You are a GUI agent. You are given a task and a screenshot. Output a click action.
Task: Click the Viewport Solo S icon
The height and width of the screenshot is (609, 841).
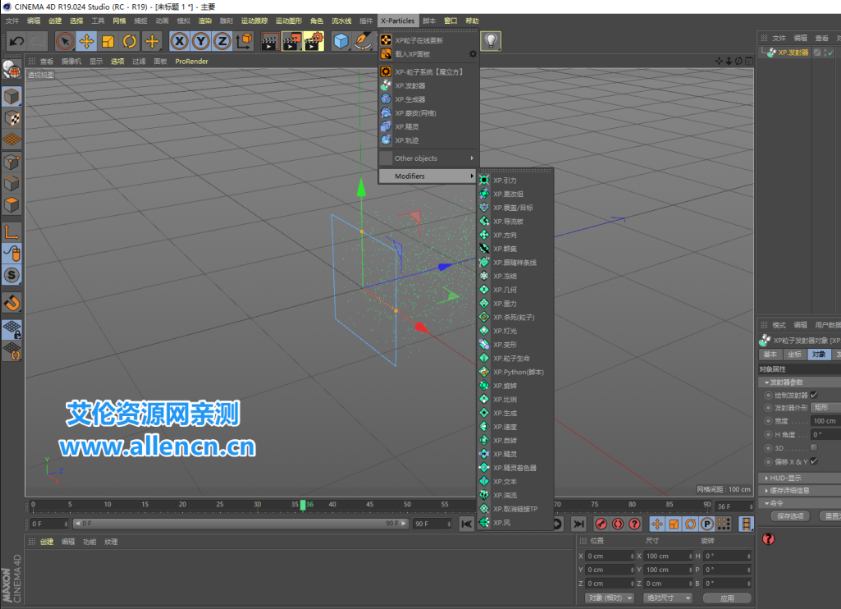click(x=12, y=275)
